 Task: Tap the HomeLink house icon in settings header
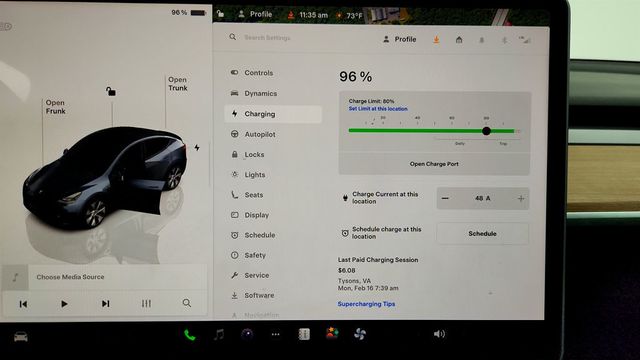point(459,40)
